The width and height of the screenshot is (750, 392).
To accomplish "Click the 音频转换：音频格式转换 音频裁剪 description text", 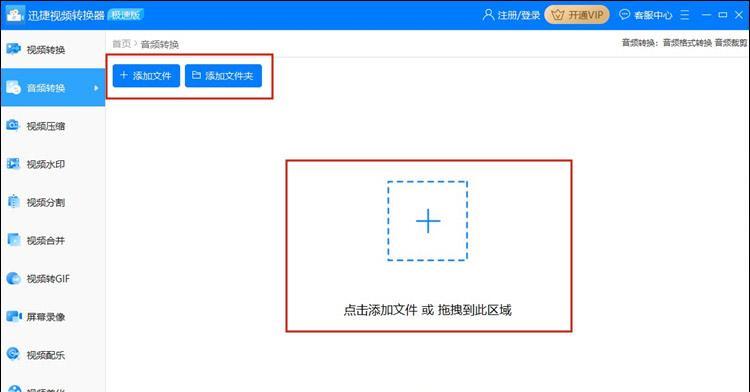I will pos(684,43).
